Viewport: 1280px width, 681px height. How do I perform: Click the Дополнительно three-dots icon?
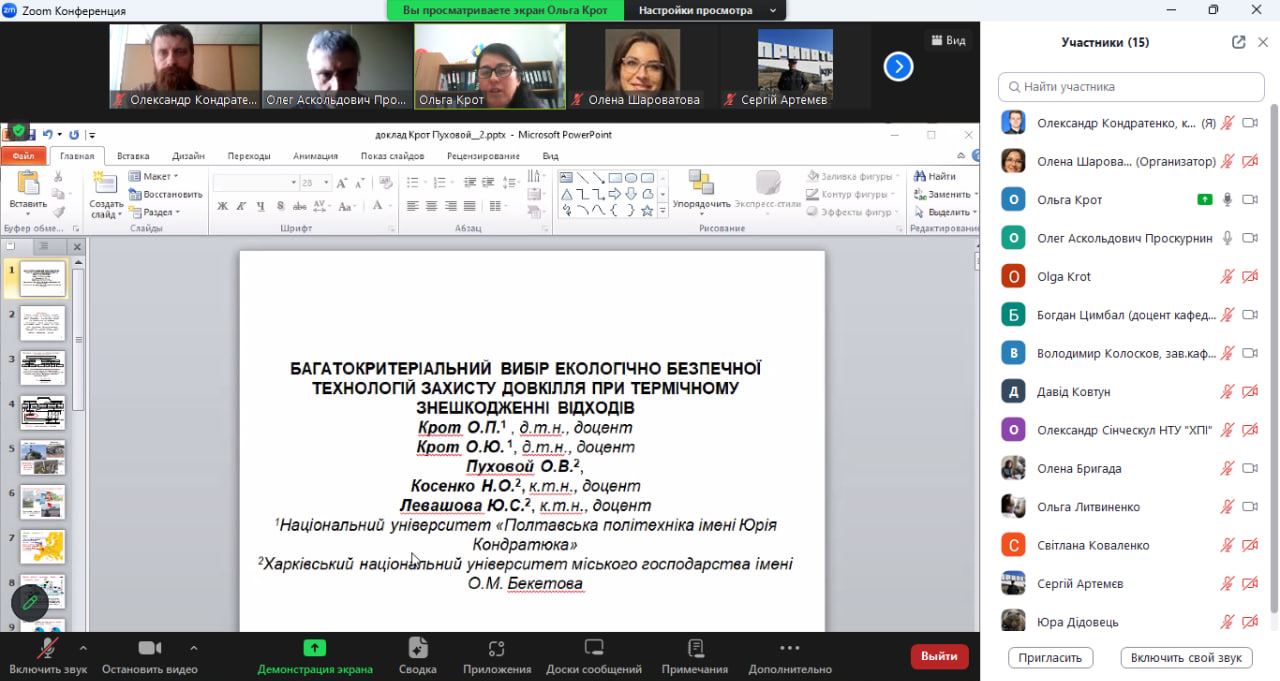(789, 648)
